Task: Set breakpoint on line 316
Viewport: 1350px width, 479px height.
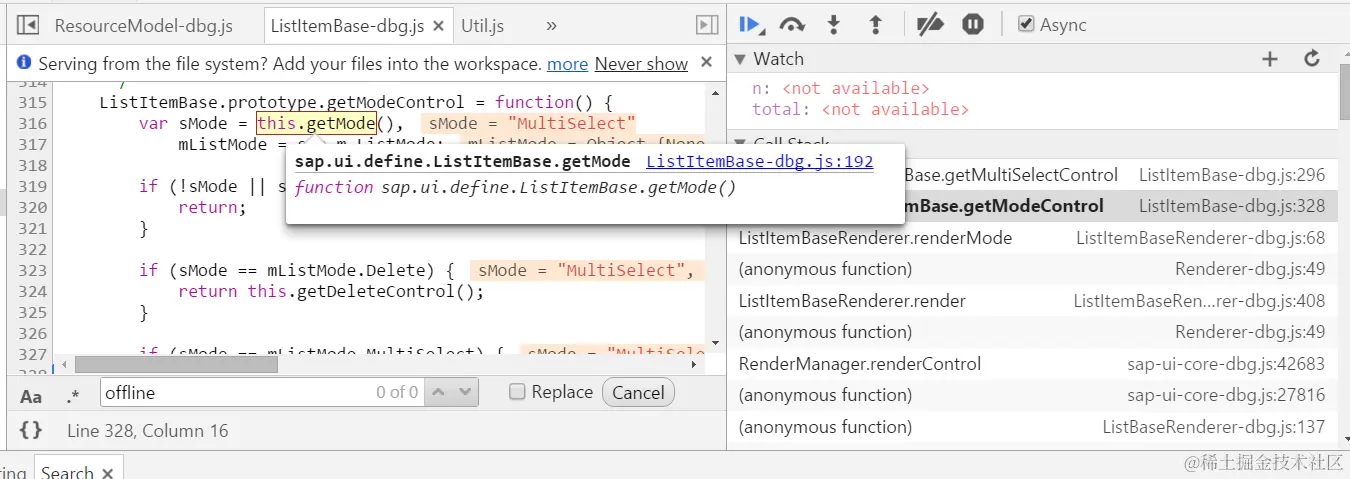Action: 33,124
